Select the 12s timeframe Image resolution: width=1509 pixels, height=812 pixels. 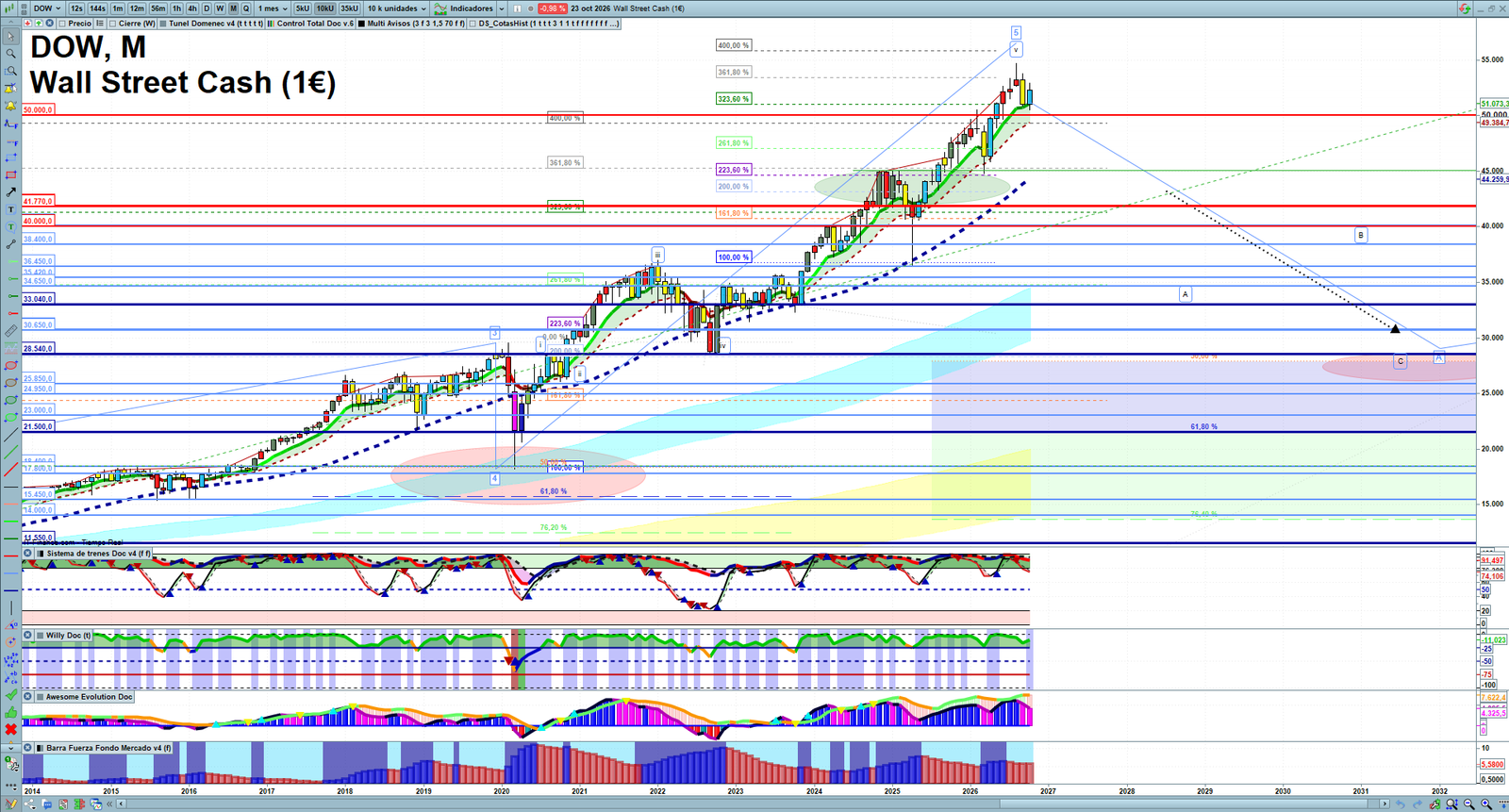pos(76,8)
